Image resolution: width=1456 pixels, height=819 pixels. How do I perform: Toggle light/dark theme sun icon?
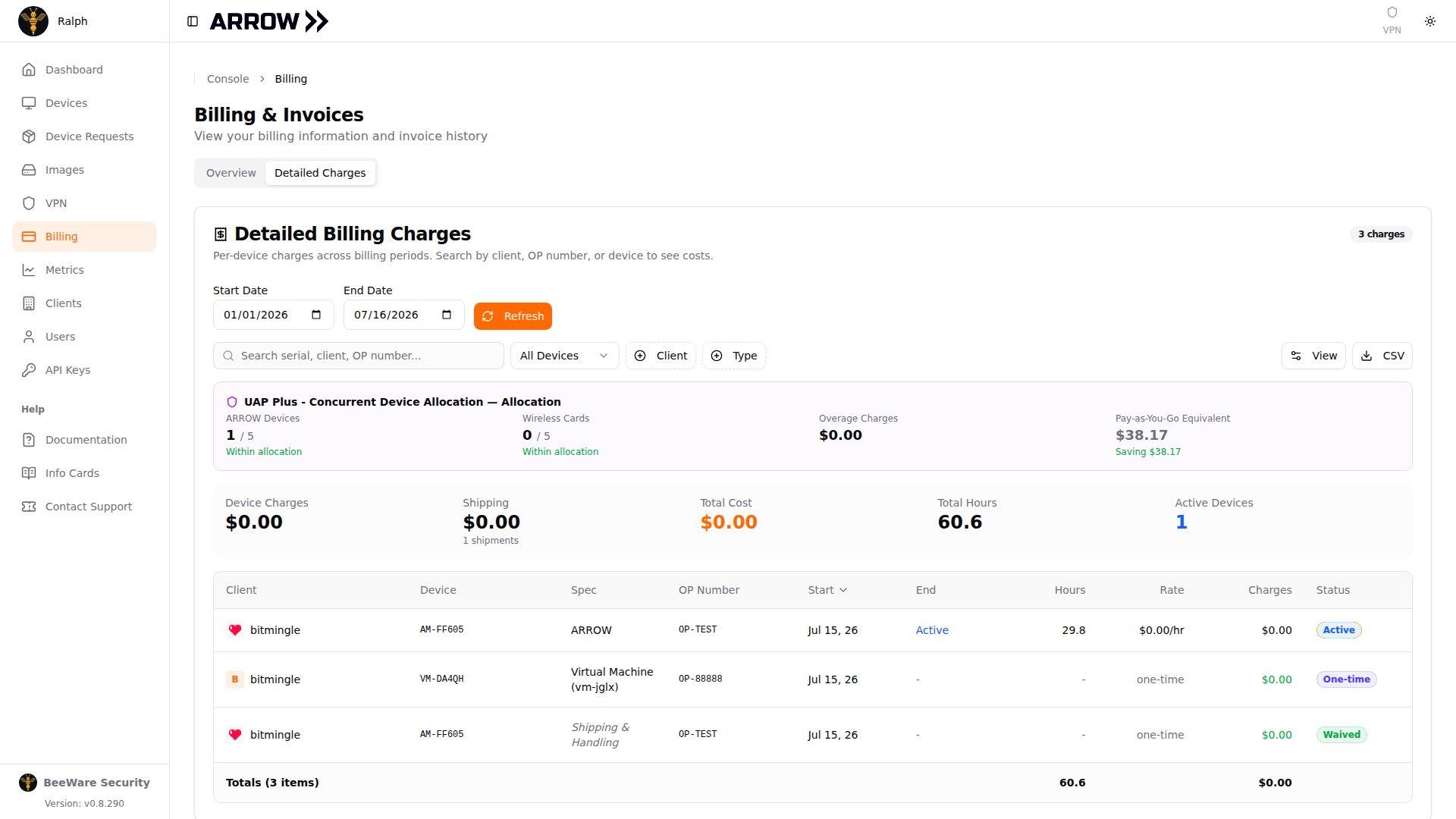point(1430,21)
